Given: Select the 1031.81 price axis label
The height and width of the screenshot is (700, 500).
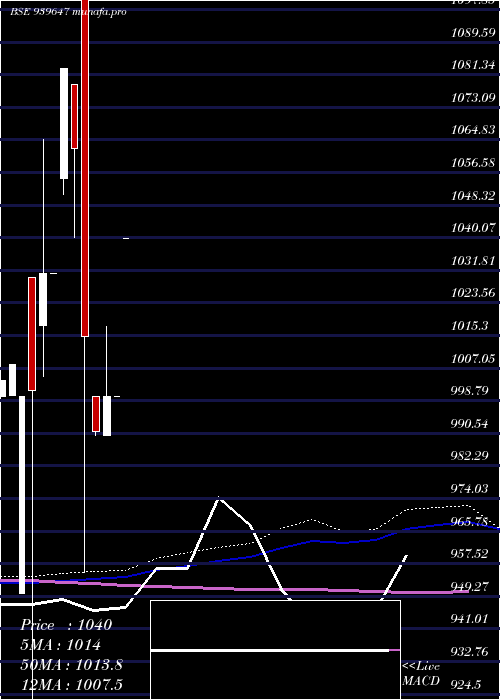Looking at the screenshot, I should (x=473, y=260).
